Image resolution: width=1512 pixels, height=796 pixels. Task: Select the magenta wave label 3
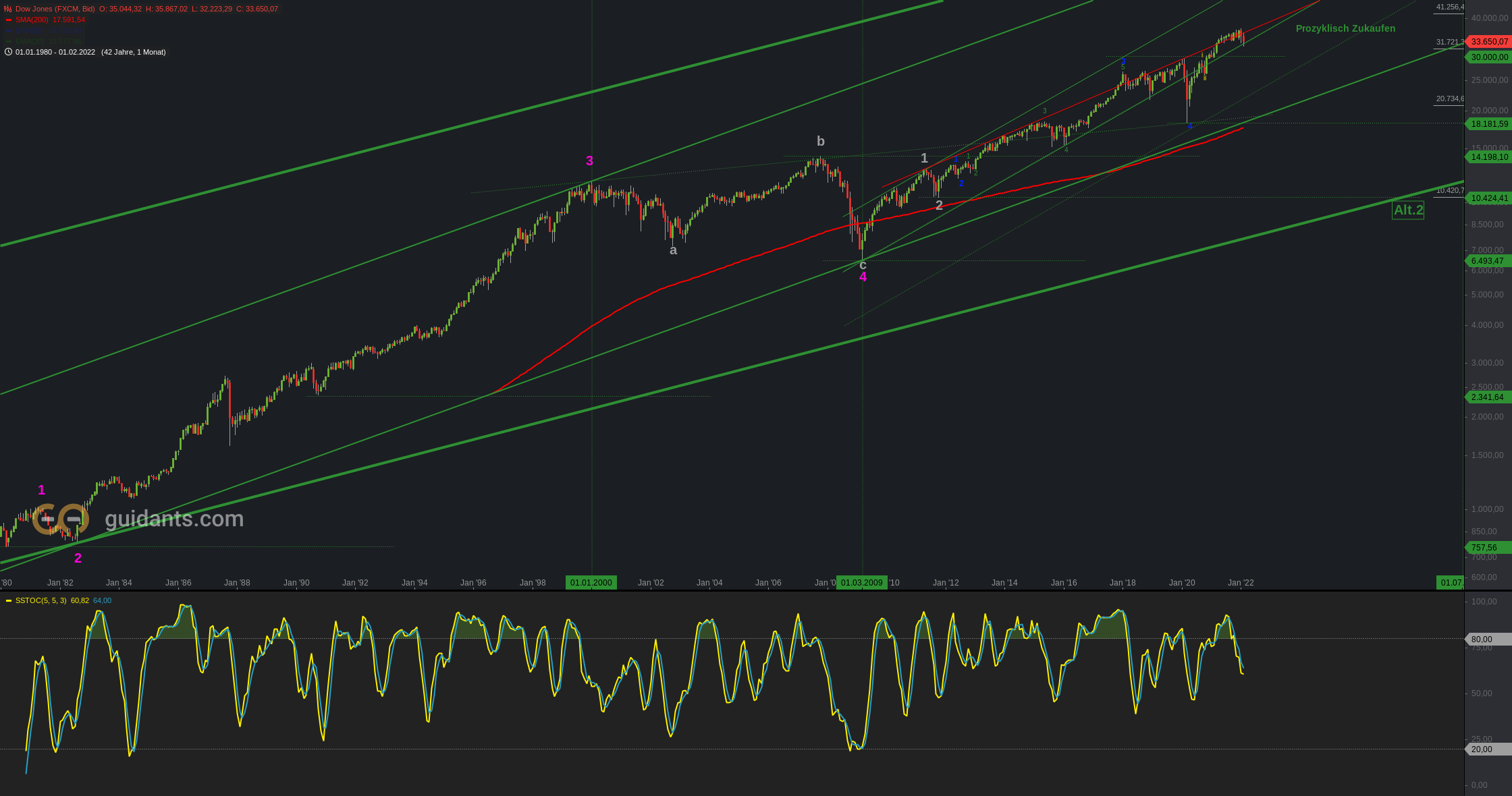589,161
